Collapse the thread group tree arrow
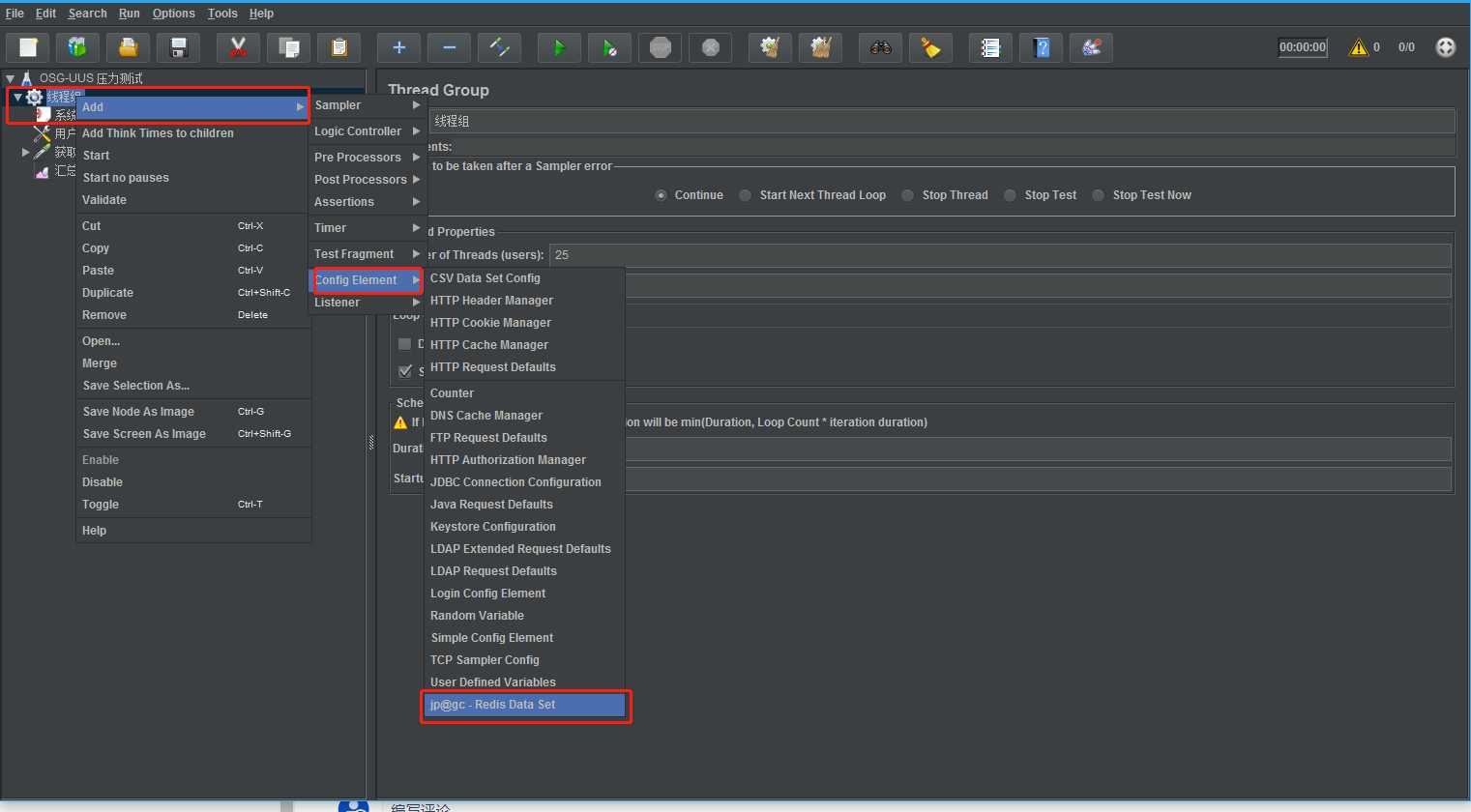1471x812 pixels. tap(17, 97)
